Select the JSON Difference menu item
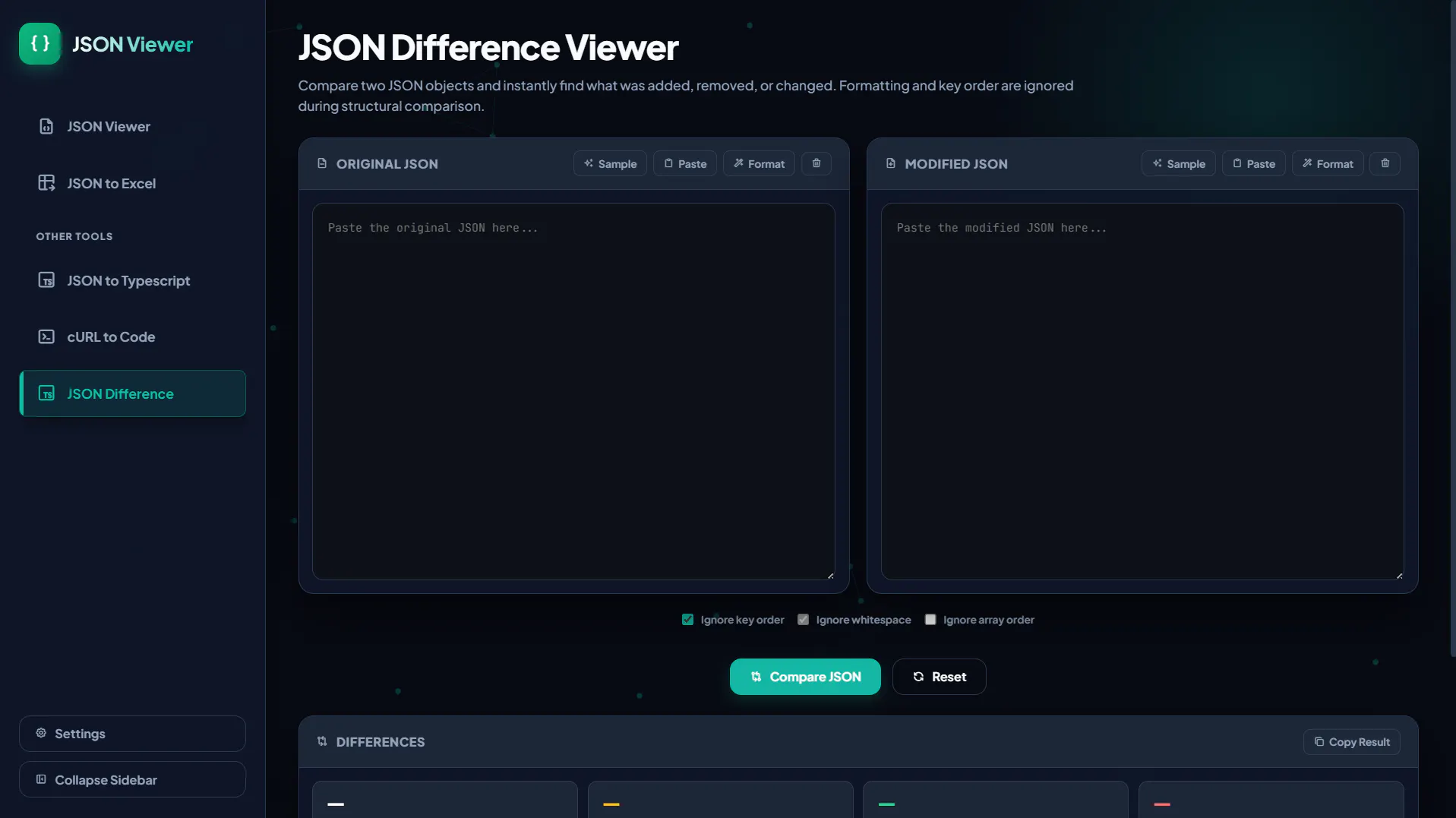 [132, 393]
